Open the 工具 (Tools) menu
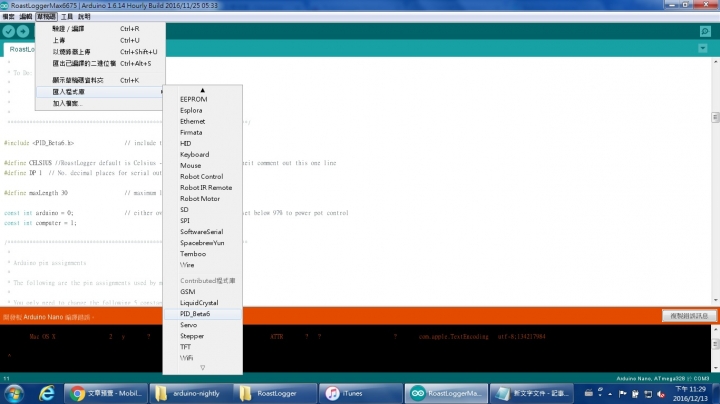 (x=67, y=17)
